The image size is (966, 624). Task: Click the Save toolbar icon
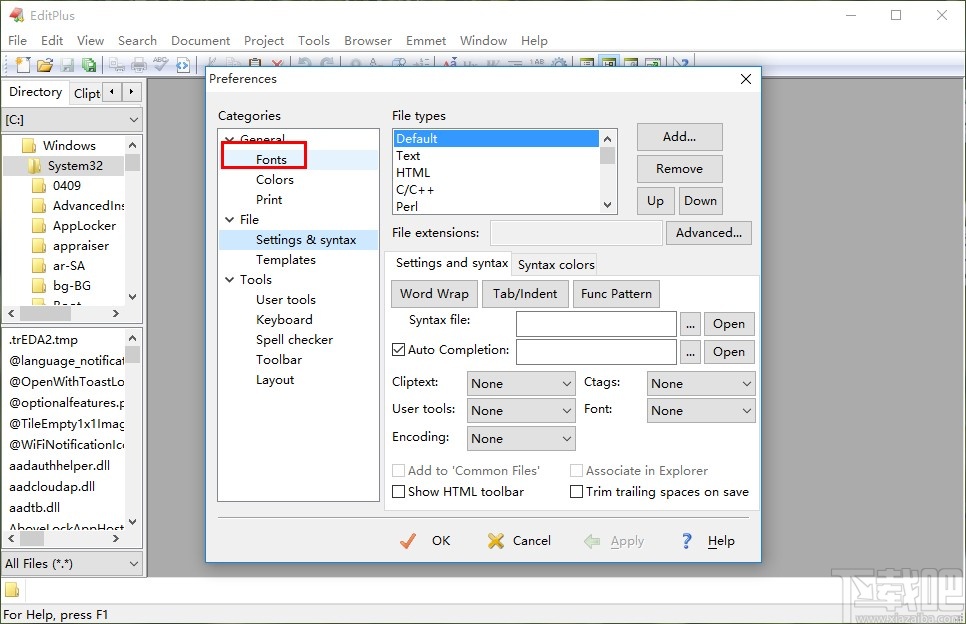(x=67, y=64)
